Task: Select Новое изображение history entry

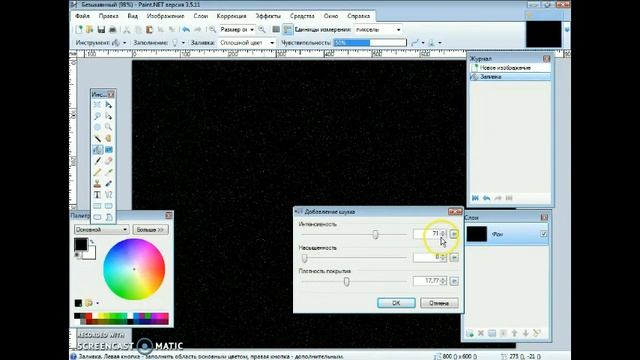Action: 510,68
